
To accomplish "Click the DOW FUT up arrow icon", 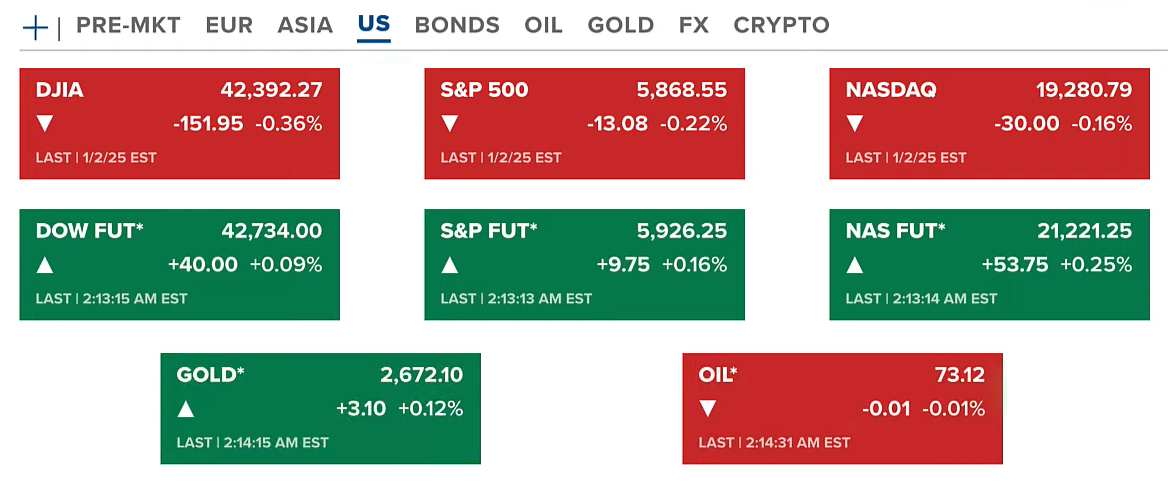I will (x=45, y=265).
